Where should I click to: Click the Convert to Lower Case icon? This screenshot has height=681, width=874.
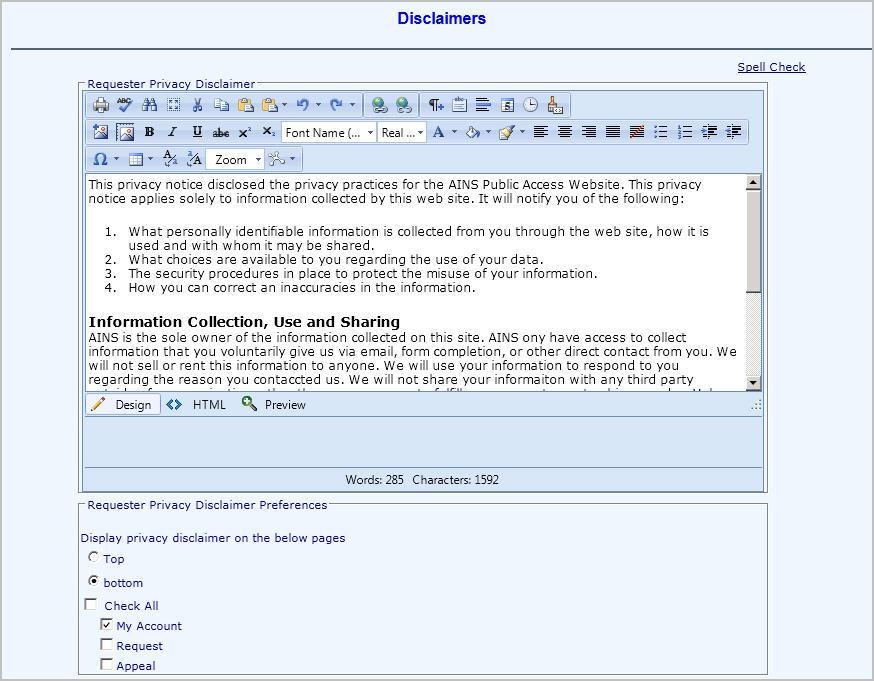point(169,159)
